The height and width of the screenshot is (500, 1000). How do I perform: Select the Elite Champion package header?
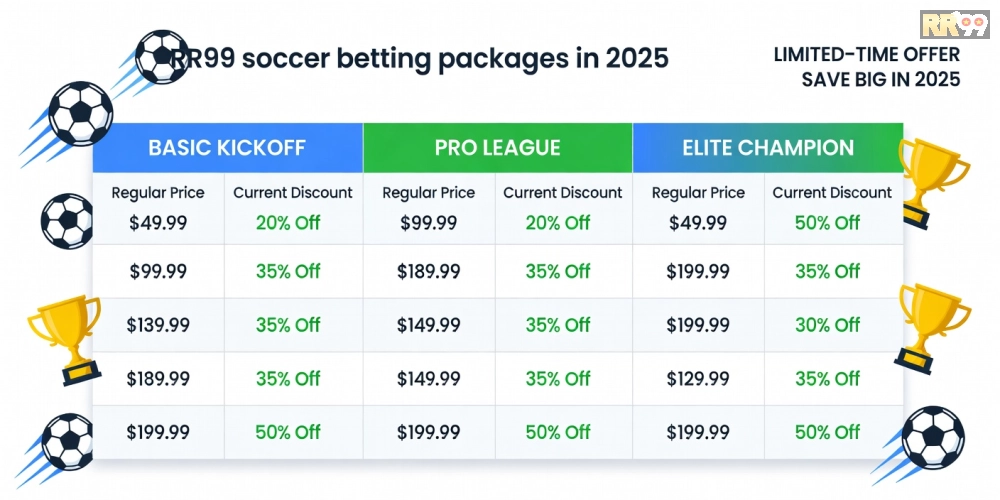click(x=768, y=148)
